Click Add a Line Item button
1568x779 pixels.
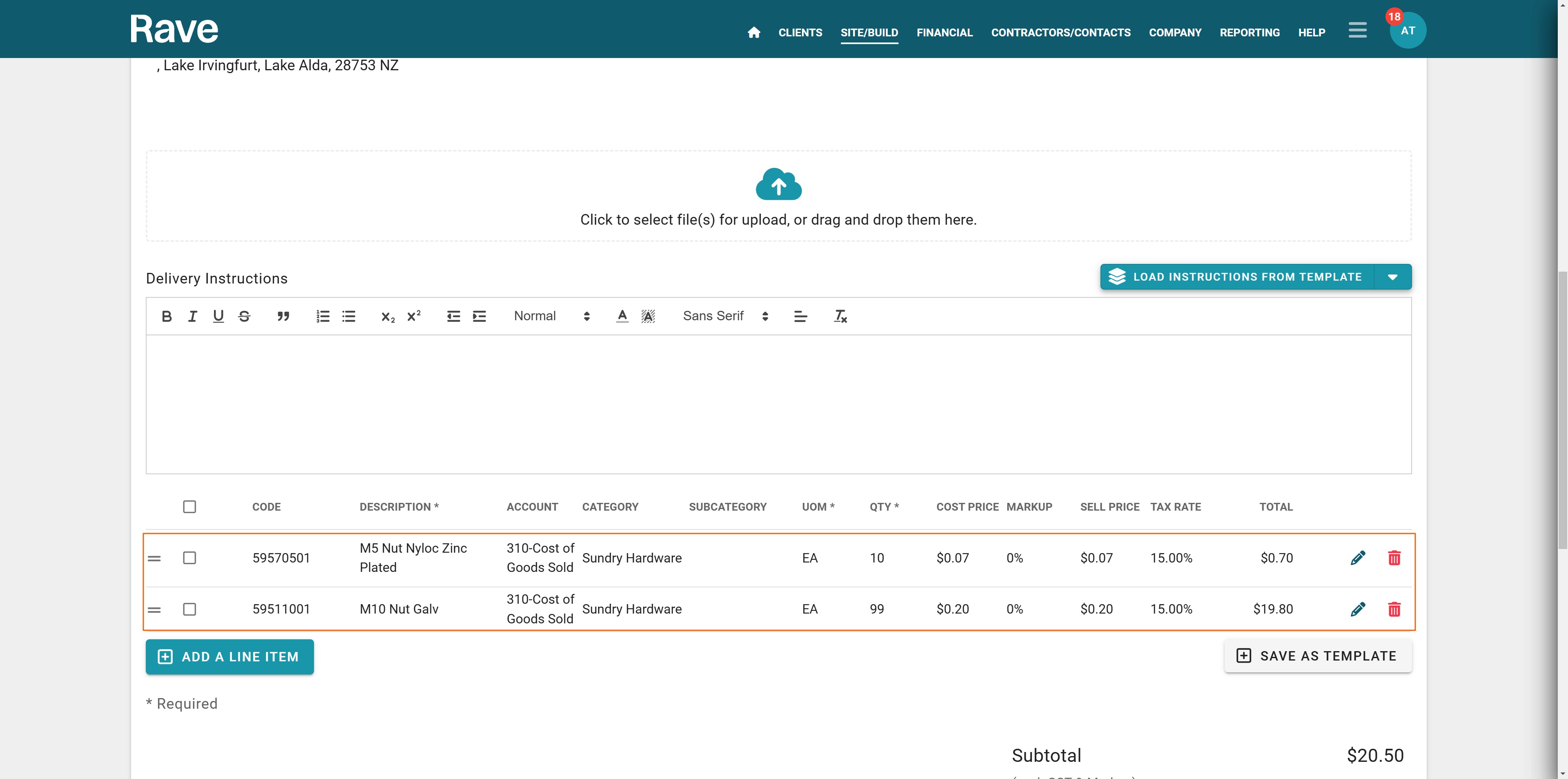tap(229, 656)
